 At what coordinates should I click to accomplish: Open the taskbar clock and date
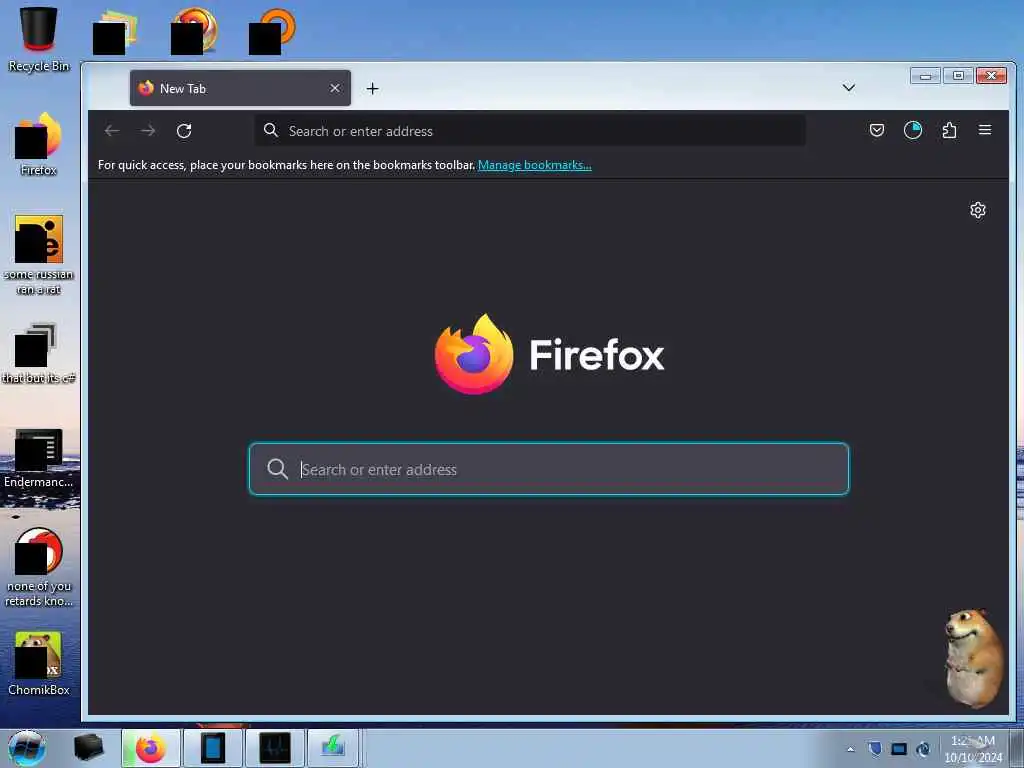[x=972, y=748]
